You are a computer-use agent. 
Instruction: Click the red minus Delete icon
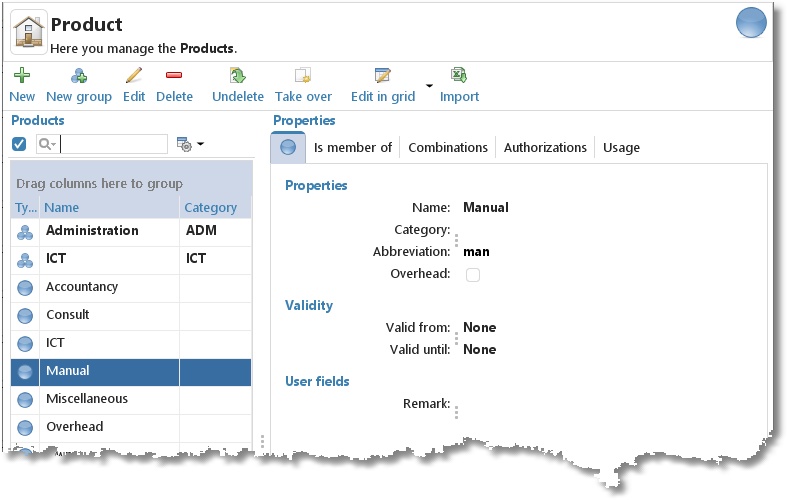tap(174, 75)
